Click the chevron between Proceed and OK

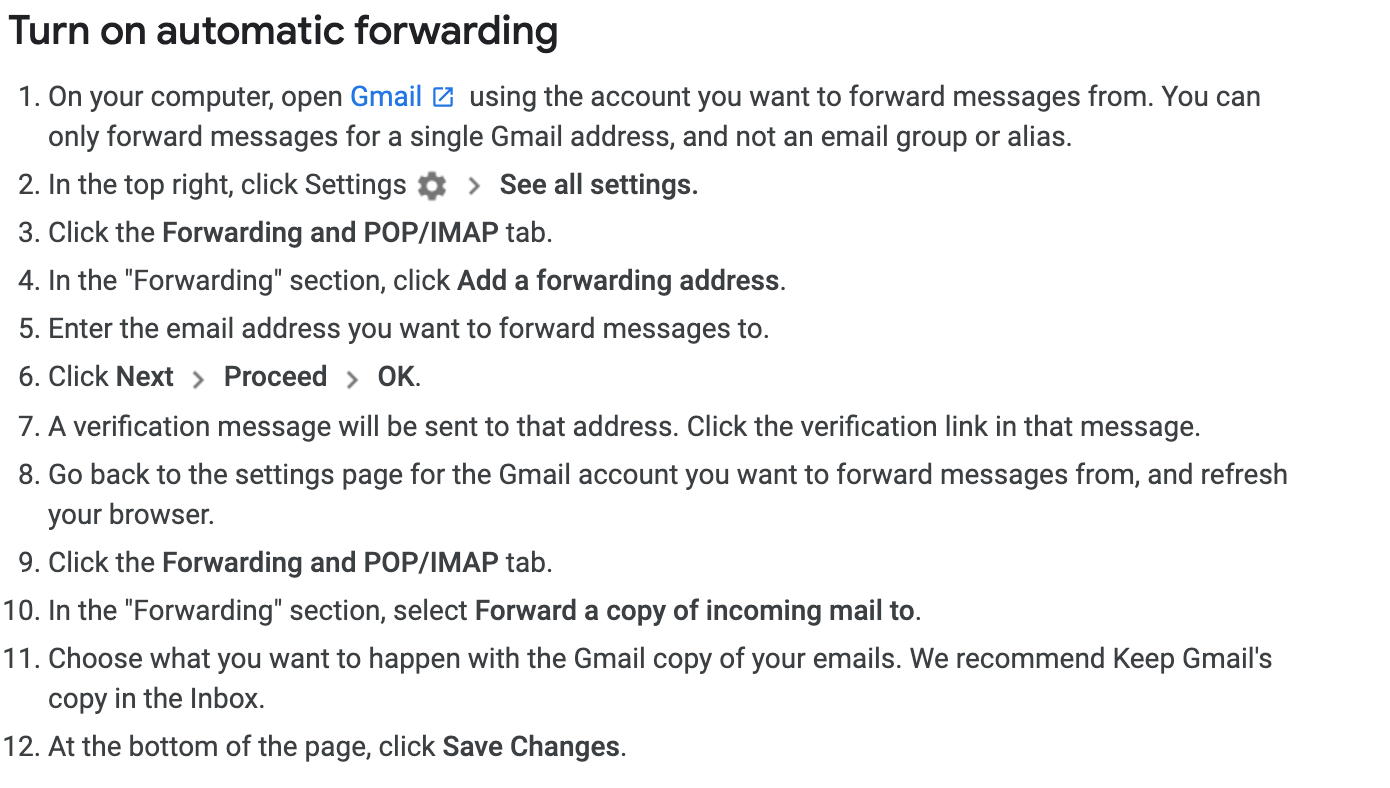(352, 379)
